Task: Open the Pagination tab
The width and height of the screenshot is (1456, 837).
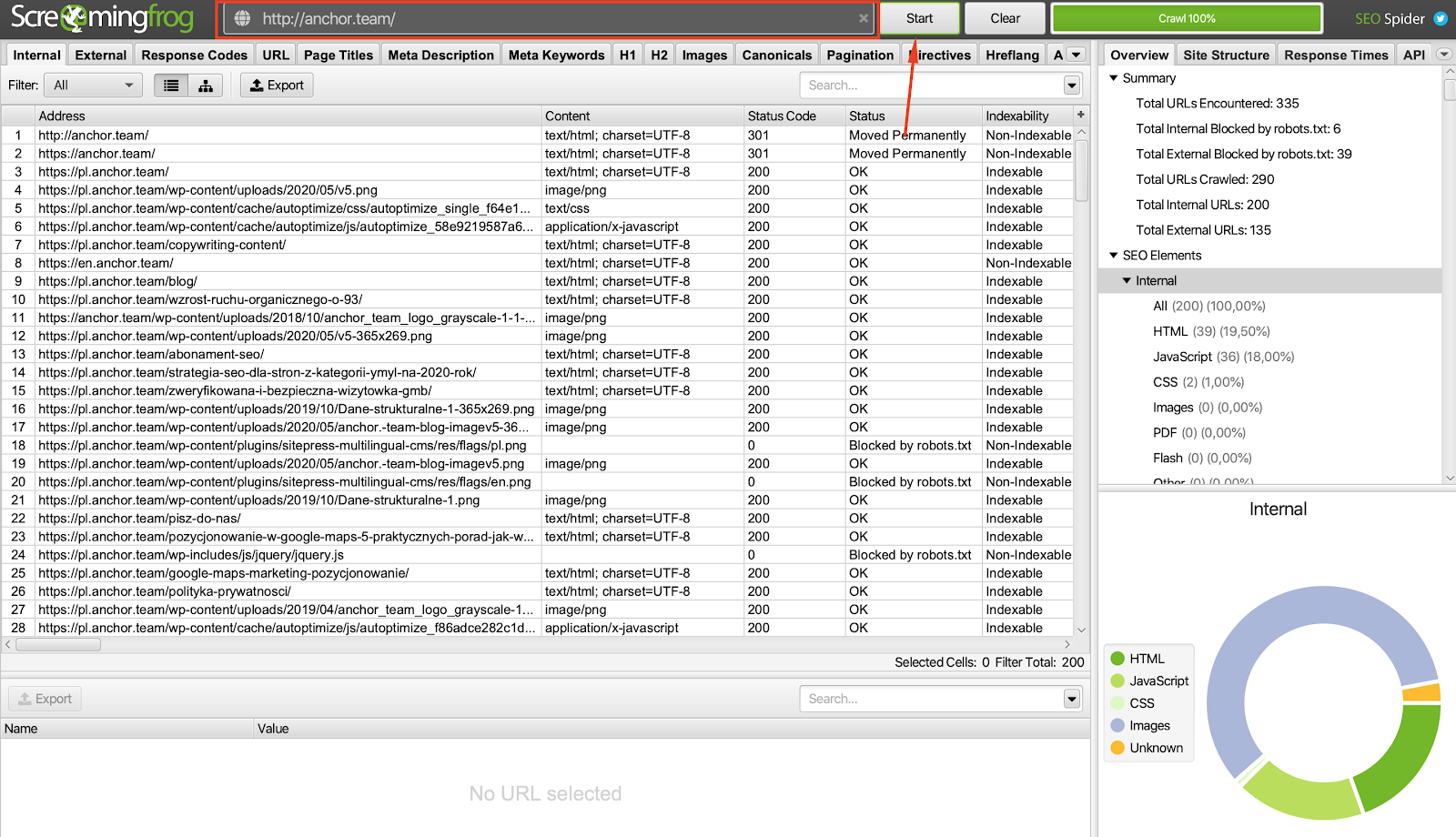Action: tap(860, 55)
